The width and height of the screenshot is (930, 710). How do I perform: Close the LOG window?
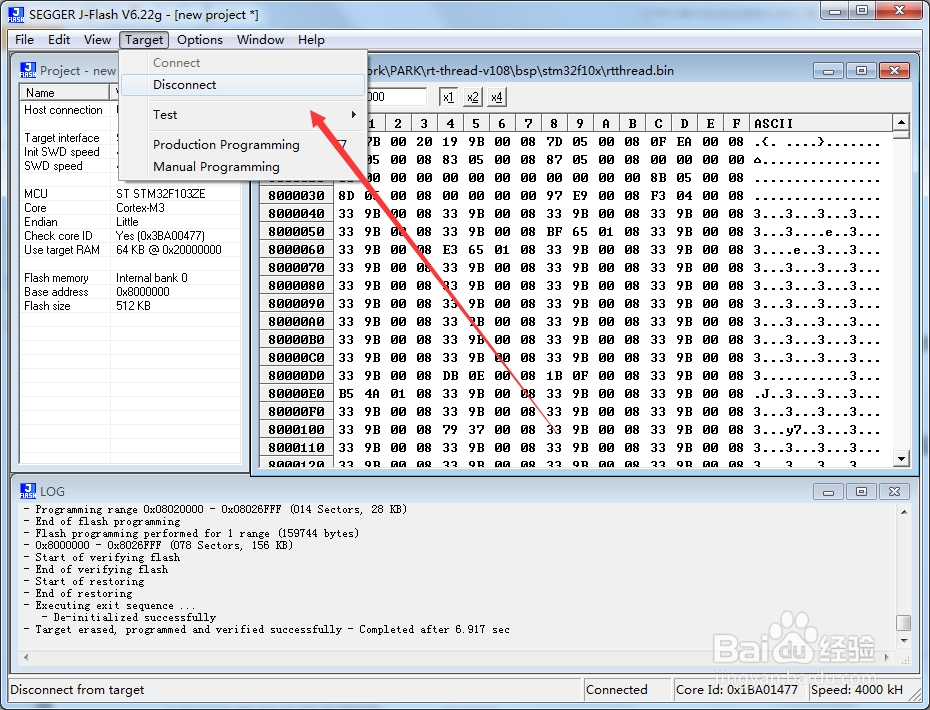tap(894, 492)
